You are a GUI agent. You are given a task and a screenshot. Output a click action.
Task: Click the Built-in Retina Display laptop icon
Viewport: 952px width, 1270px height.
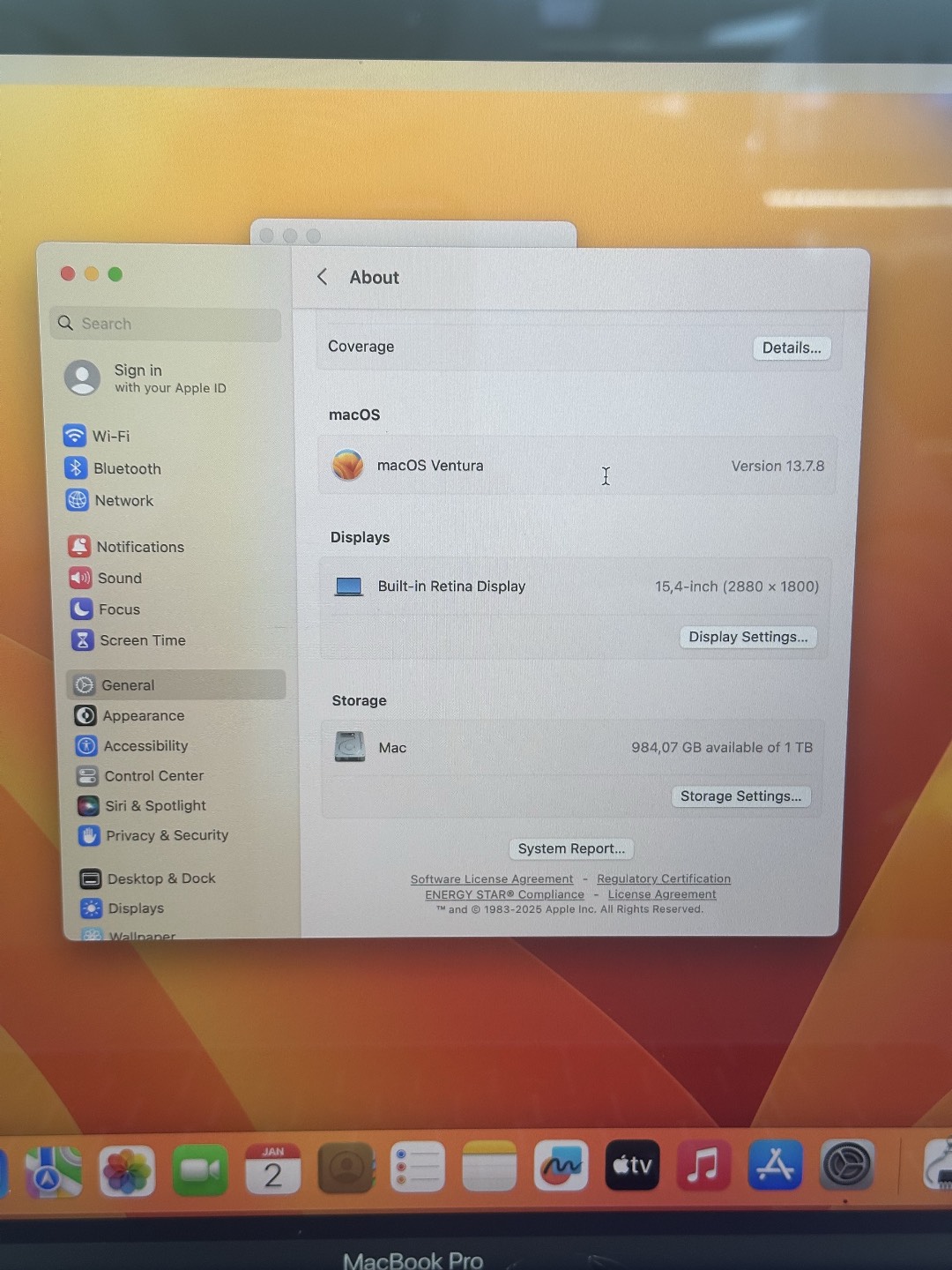click(349, 586)
